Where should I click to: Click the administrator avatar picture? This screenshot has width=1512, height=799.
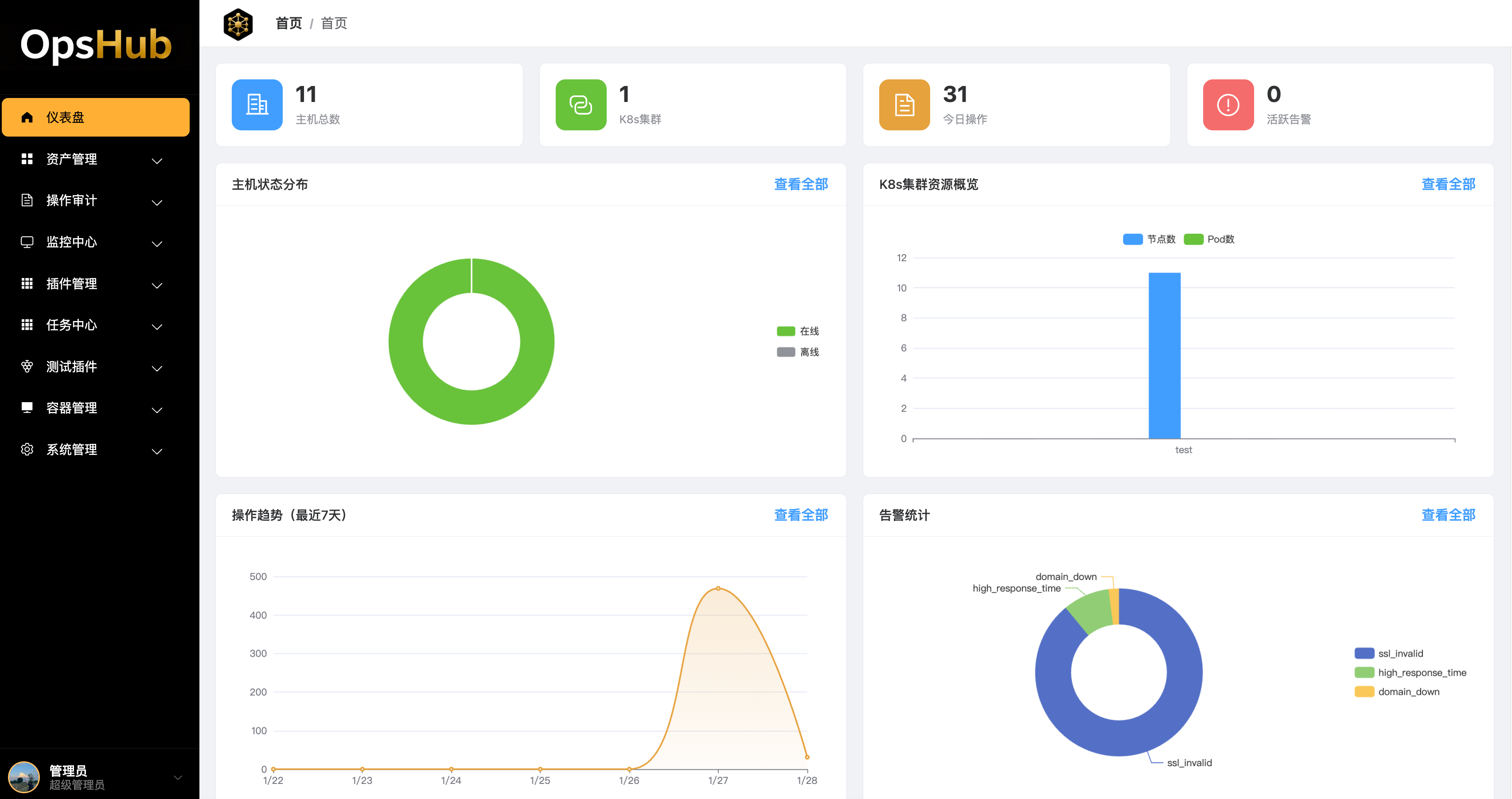24,777
